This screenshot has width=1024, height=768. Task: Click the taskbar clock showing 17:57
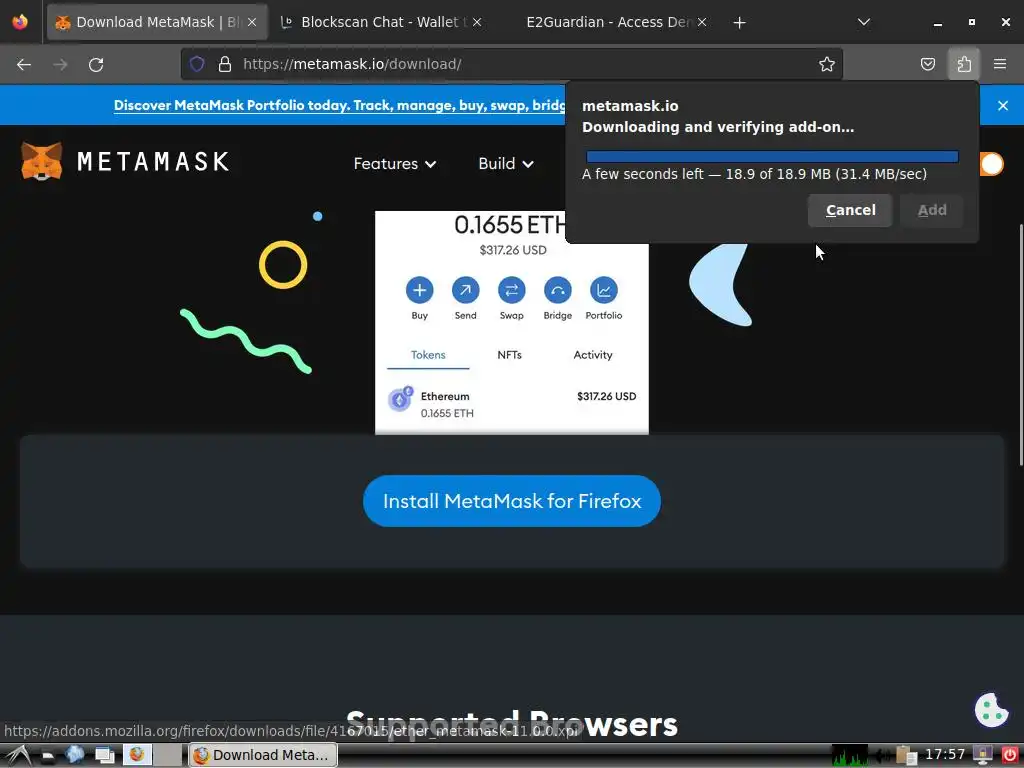[x=945, y=755]
